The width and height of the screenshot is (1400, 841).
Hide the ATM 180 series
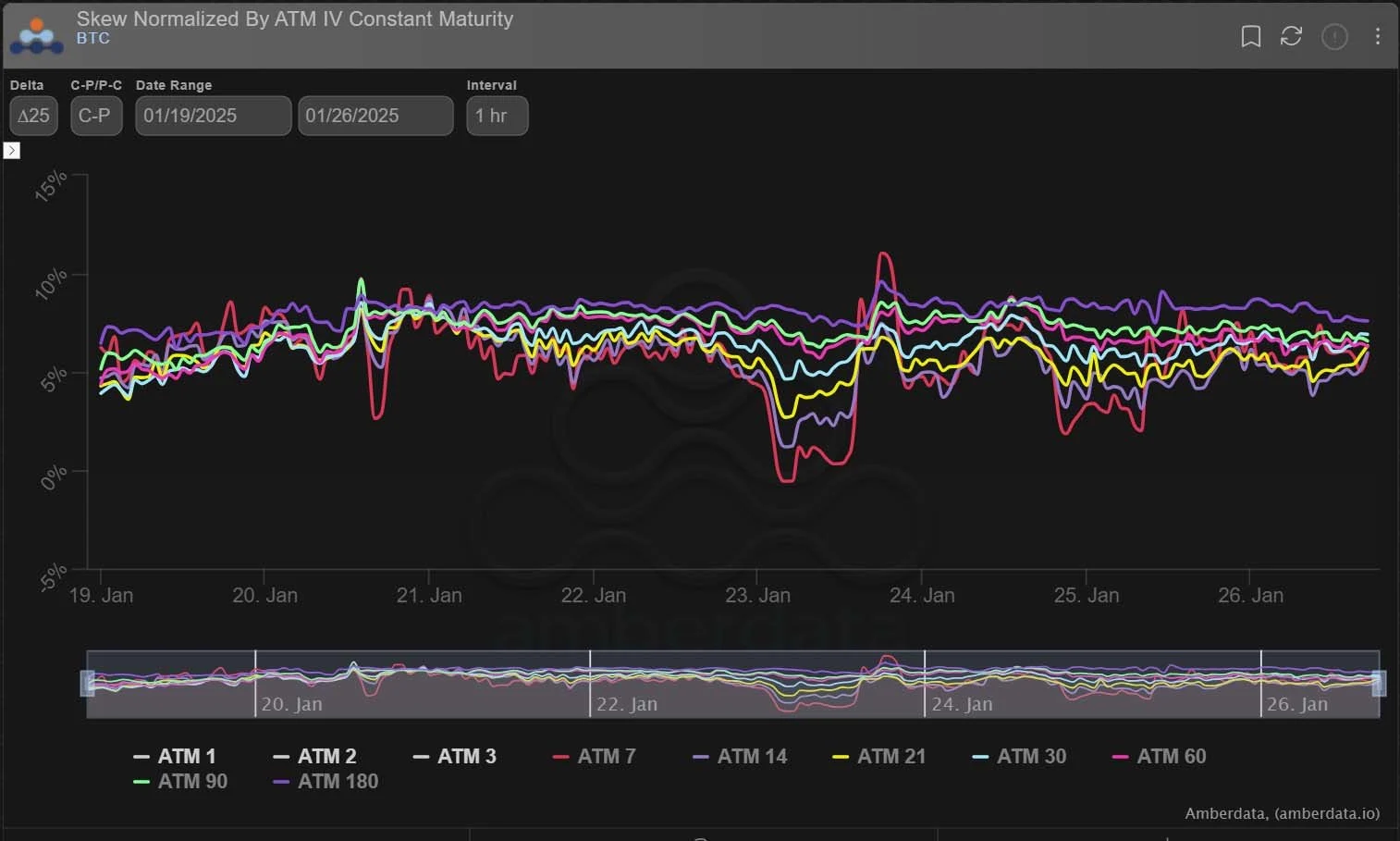(x=325, y=781)
